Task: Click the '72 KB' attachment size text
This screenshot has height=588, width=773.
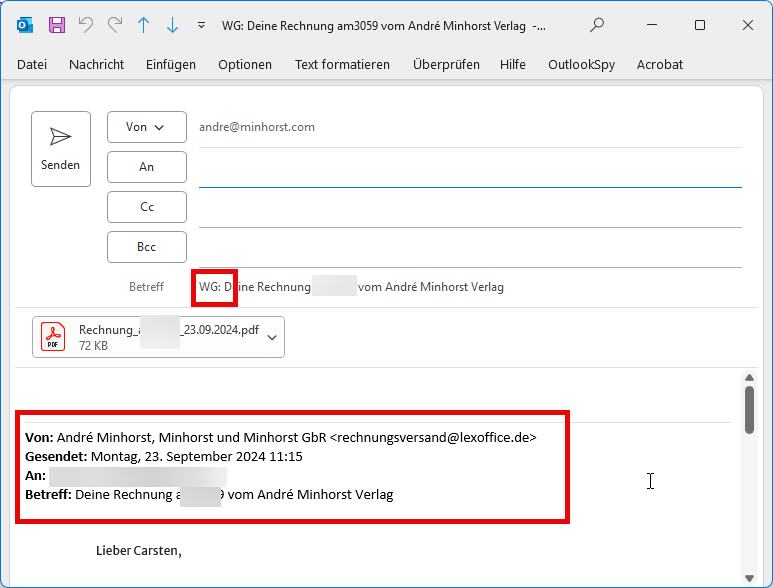Action: coord(93,346)
